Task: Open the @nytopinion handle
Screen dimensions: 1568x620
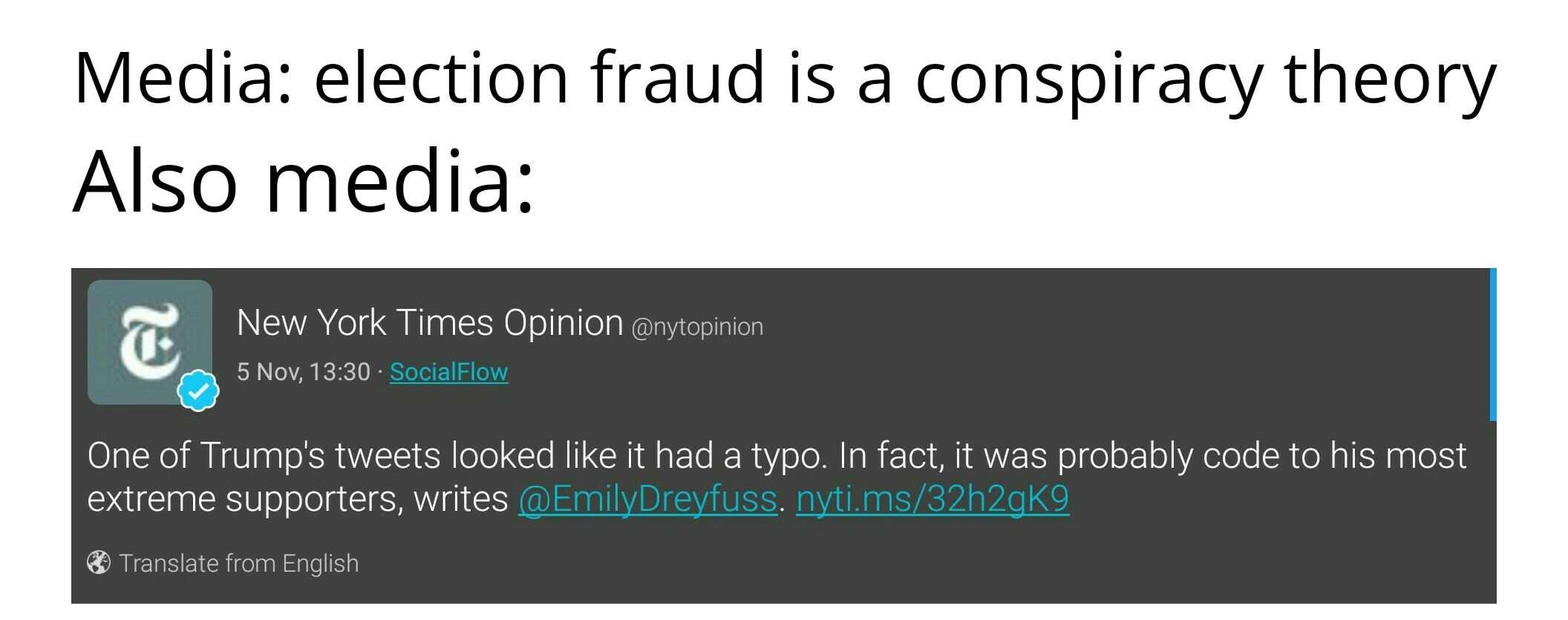Action: 697,327
